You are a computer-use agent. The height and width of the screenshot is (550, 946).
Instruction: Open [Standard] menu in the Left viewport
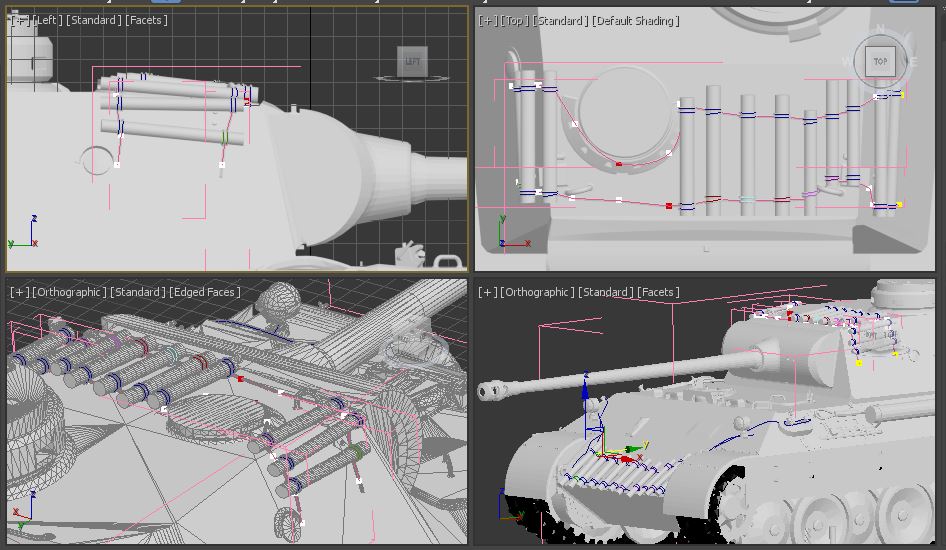(x=93, y=20)
